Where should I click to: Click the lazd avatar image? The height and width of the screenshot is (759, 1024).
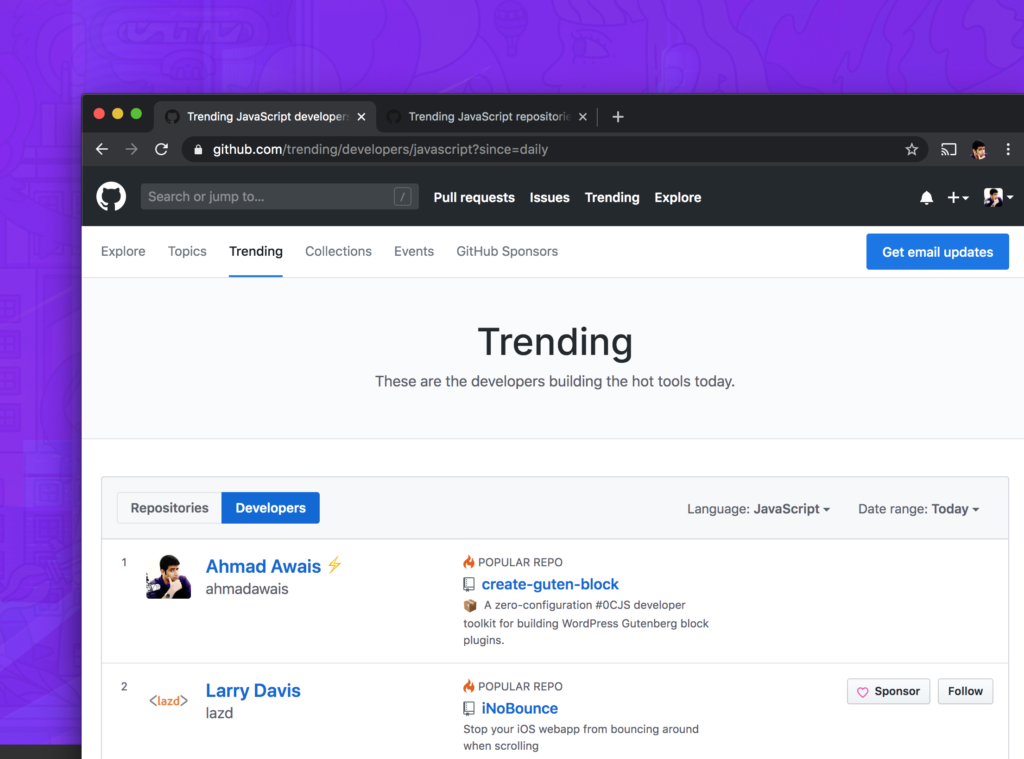(x=168, y=700)
